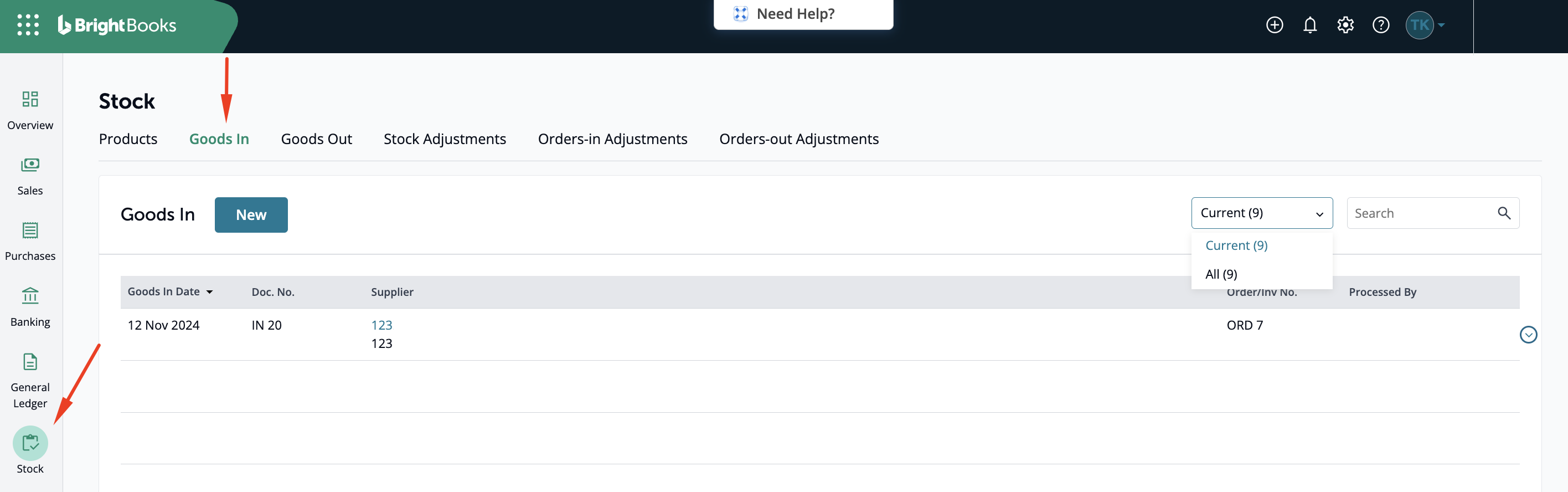The height and width of the screenshot is (492, 1568).
Task: Select Stock in the sidebar
Action: point(30,450)
